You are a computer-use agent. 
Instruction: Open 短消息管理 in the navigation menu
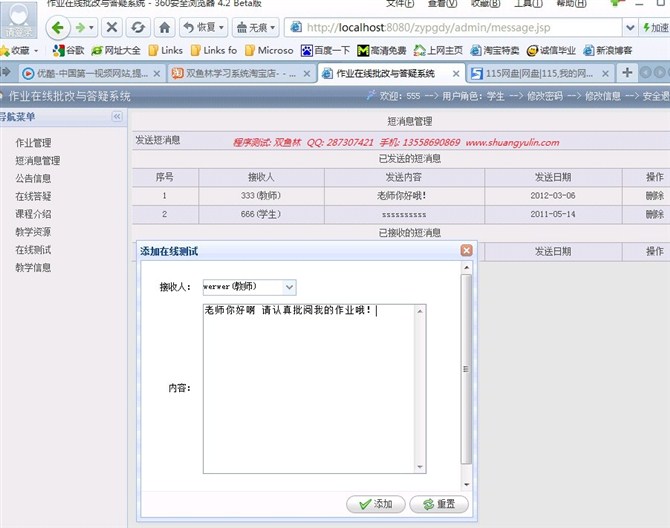[x=38, y=161]
